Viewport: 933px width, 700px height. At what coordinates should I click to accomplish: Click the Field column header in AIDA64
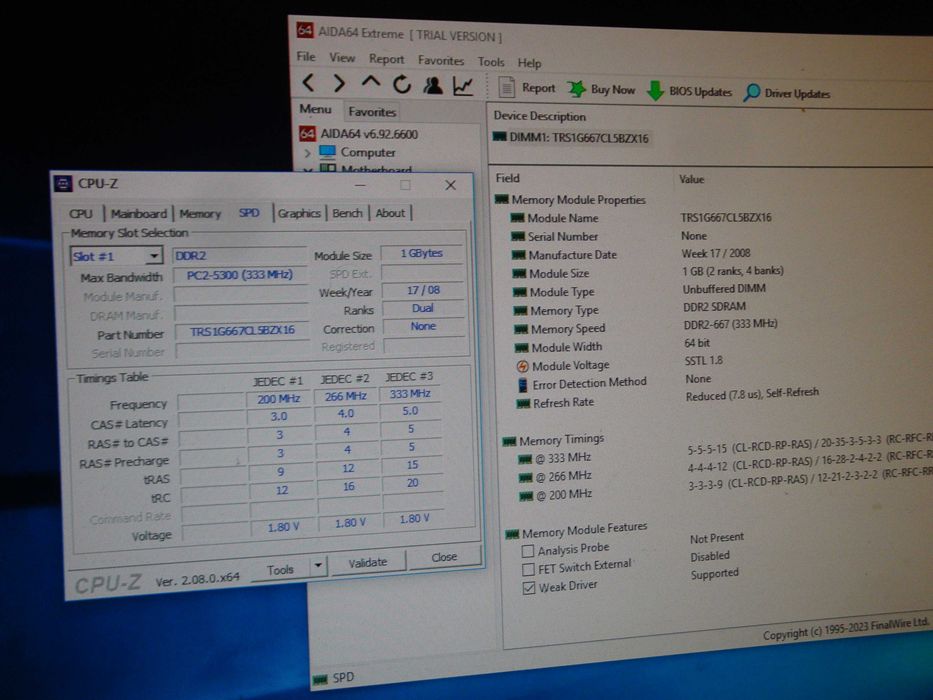(x=508, y=178)
